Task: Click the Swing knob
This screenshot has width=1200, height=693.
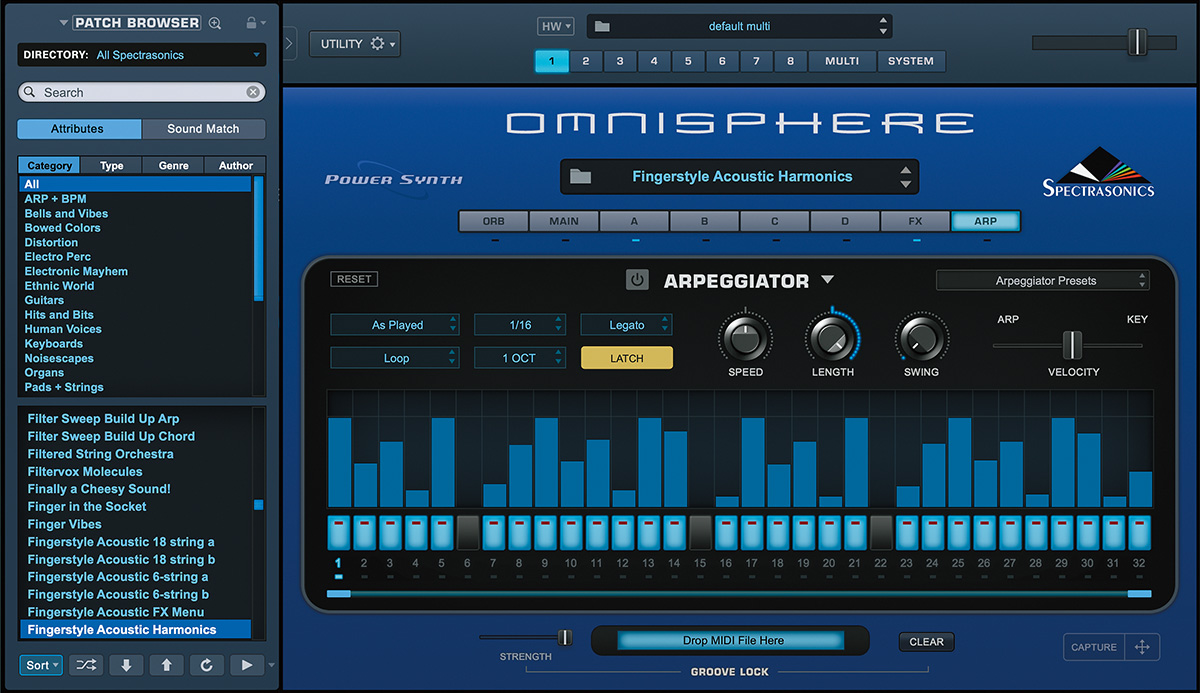Action: click(x=921, y=339)
